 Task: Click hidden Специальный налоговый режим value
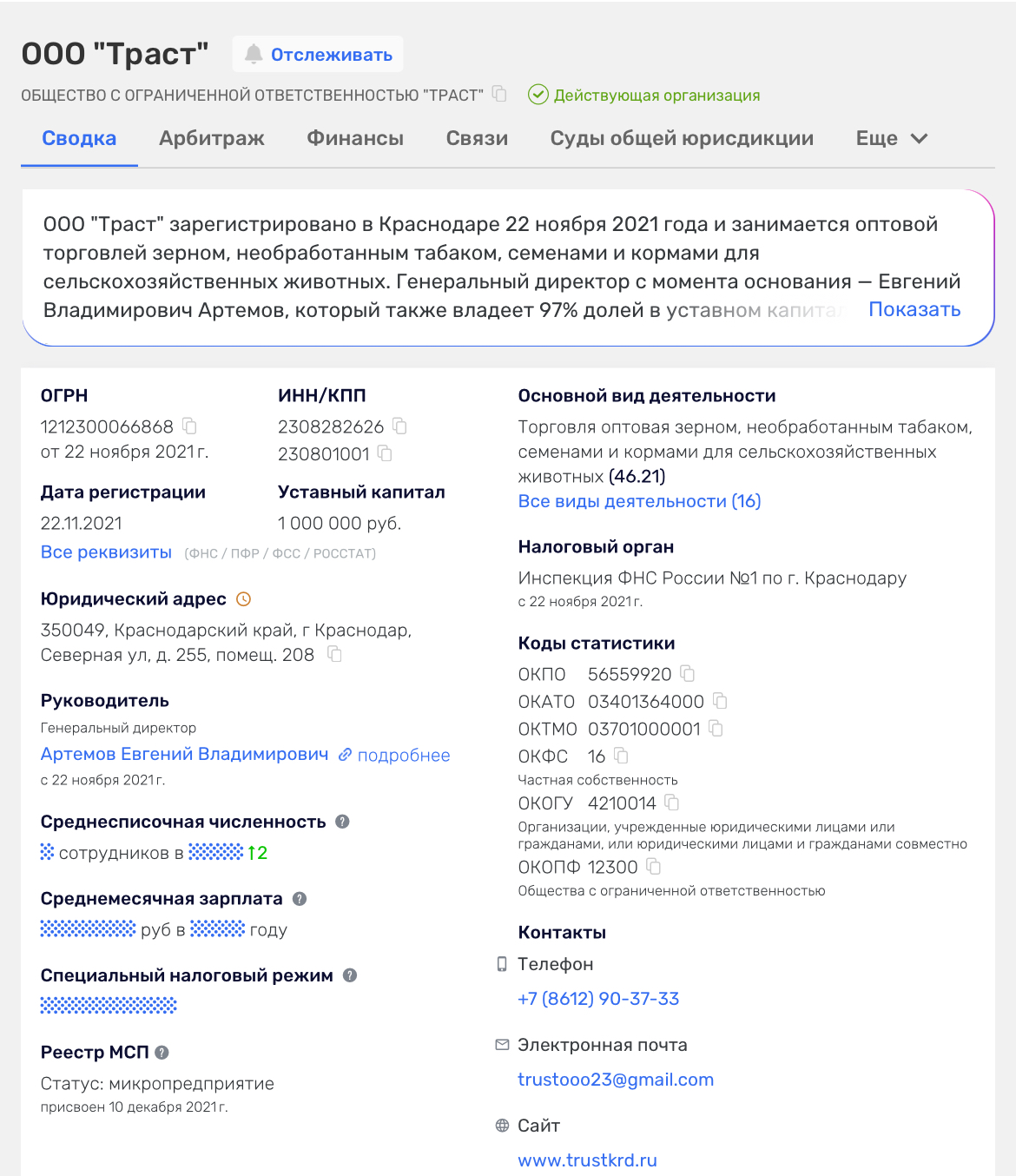109,1006
